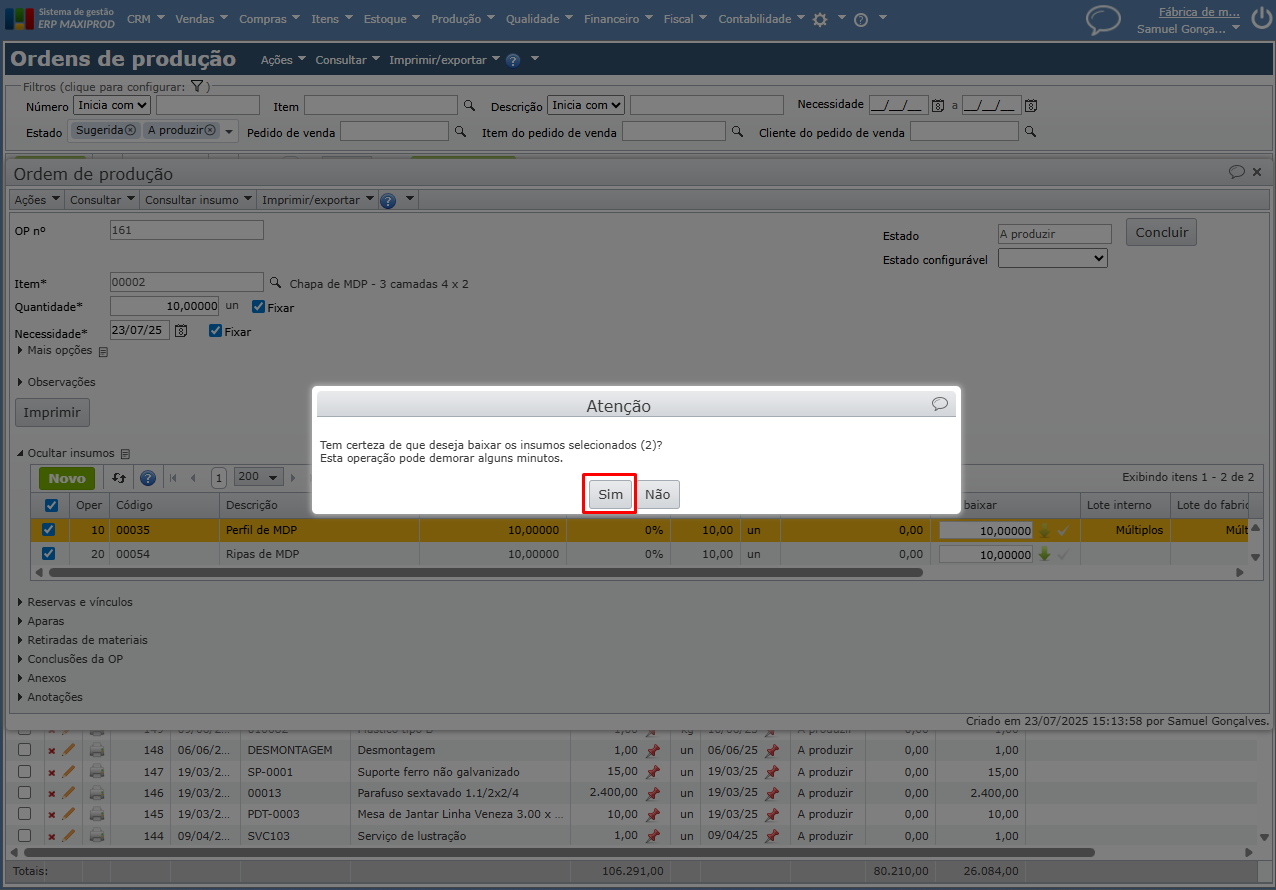
Task: Click the printer icon for order 146
Action: tap(97, 793)
